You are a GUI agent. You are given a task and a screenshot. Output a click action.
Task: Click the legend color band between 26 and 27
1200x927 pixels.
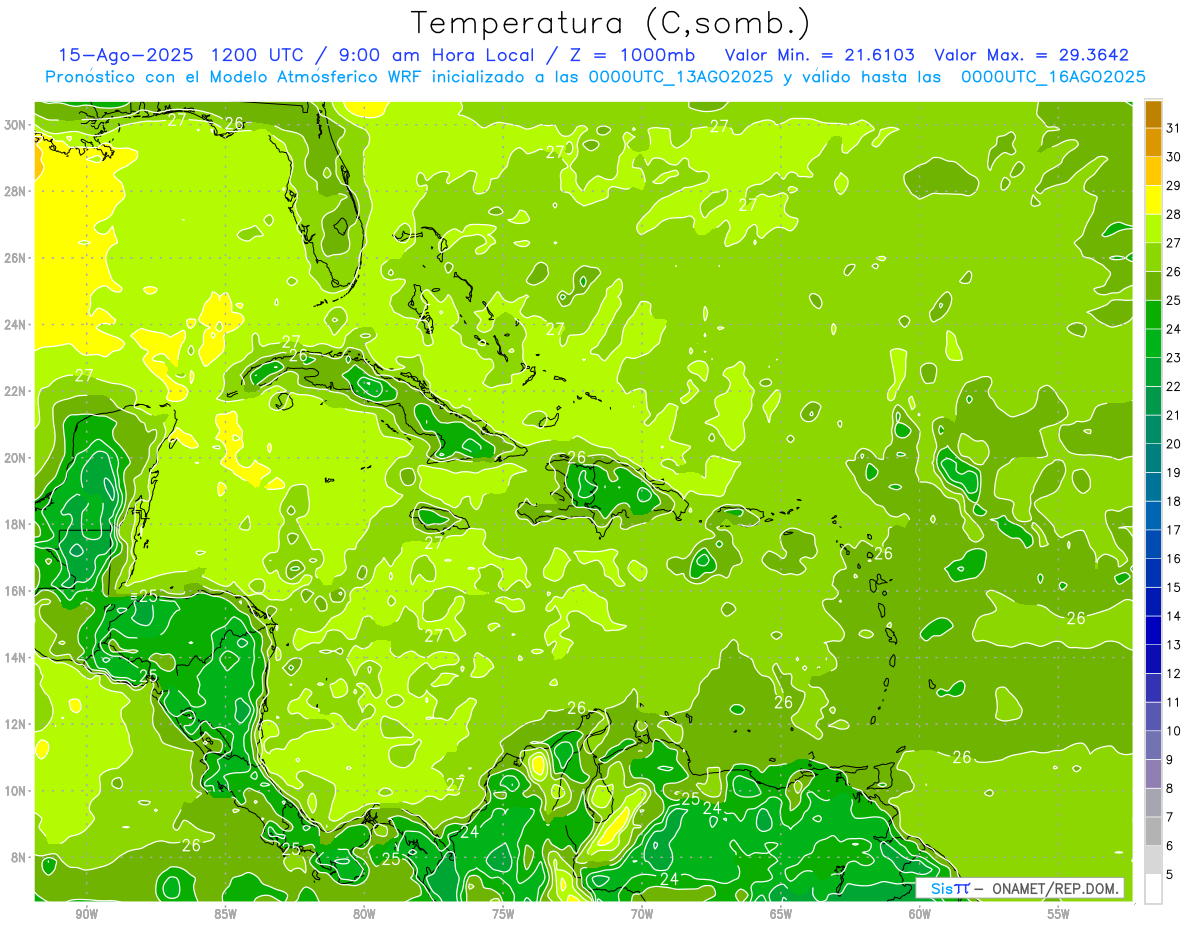coord(1153,257)
